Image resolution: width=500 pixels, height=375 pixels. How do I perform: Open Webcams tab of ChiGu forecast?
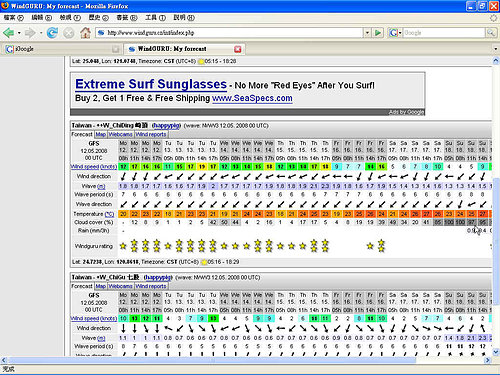point(120,286)
